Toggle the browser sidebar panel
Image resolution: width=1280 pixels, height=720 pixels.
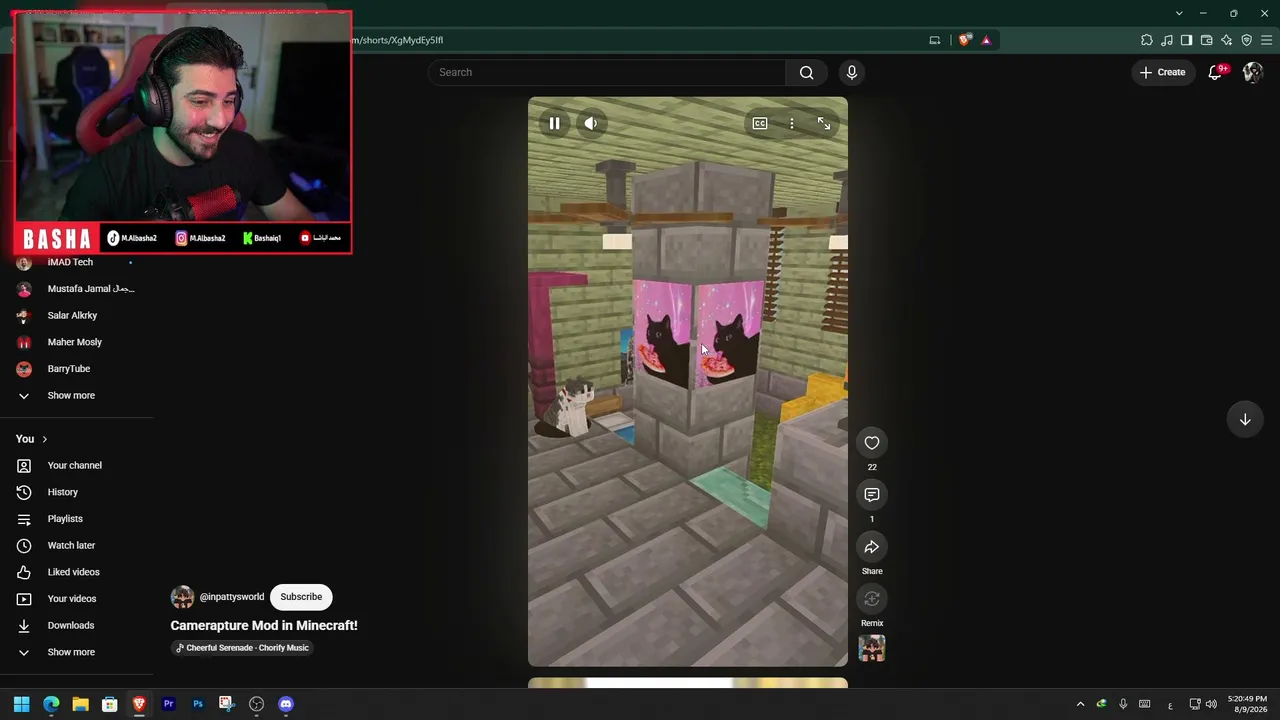(x=1187, y=40)
